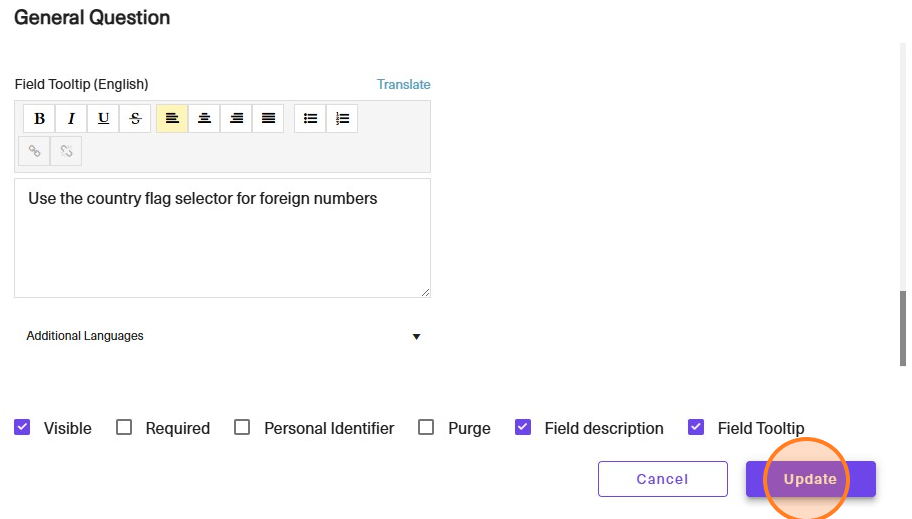Toggle italic formatting button
Image resolution: width=912 pixels, height=519 pixels.
pyautogui.click(x=71, y=119)
